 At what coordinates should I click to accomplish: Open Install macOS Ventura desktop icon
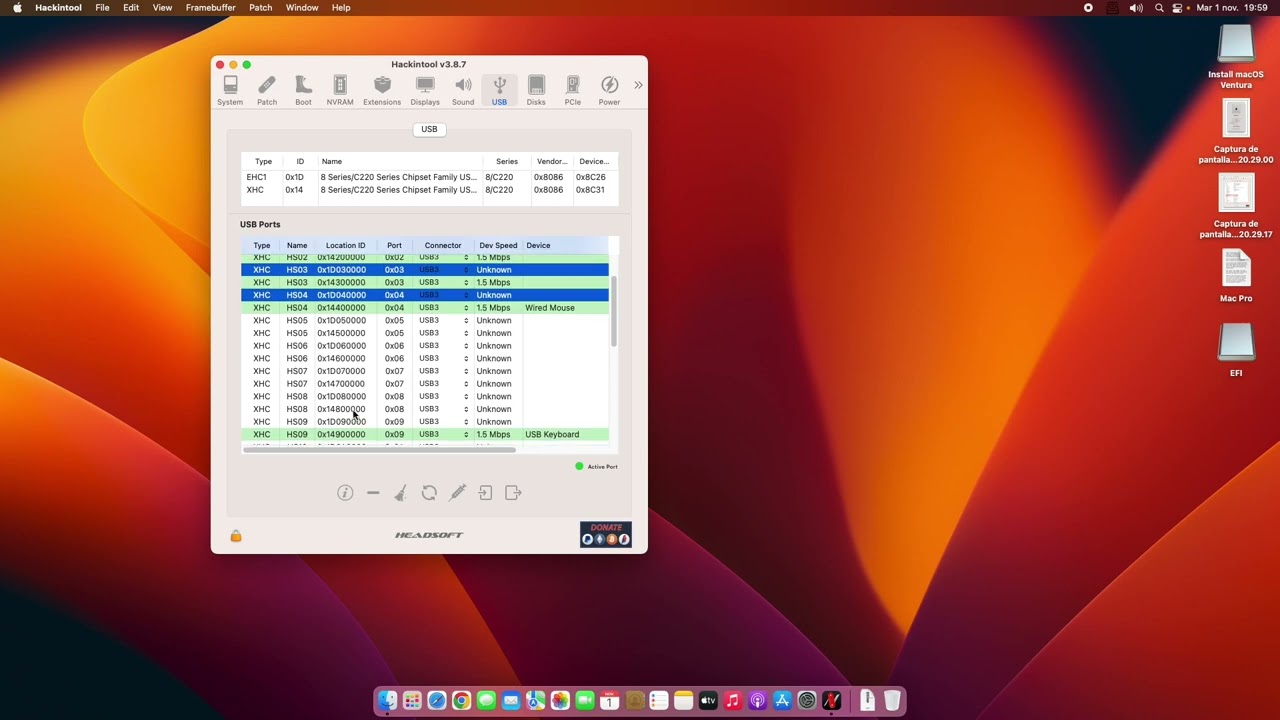pos(1236,56)
